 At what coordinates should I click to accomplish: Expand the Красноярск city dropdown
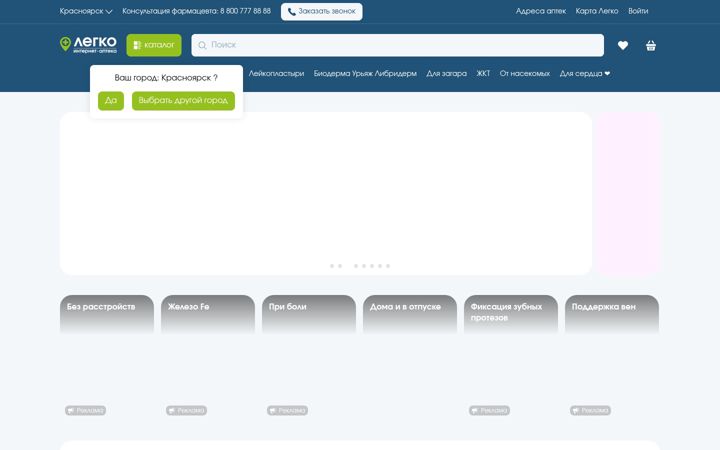pos(86,11)
